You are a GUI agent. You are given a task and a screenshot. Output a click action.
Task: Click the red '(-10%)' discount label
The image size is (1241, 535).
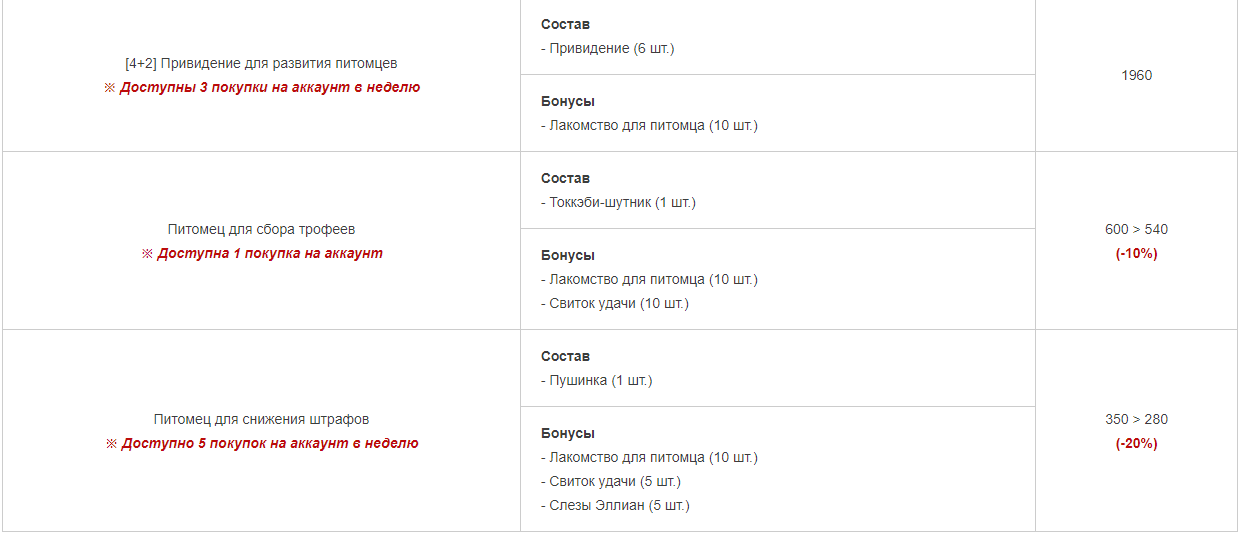(1136, 253)
